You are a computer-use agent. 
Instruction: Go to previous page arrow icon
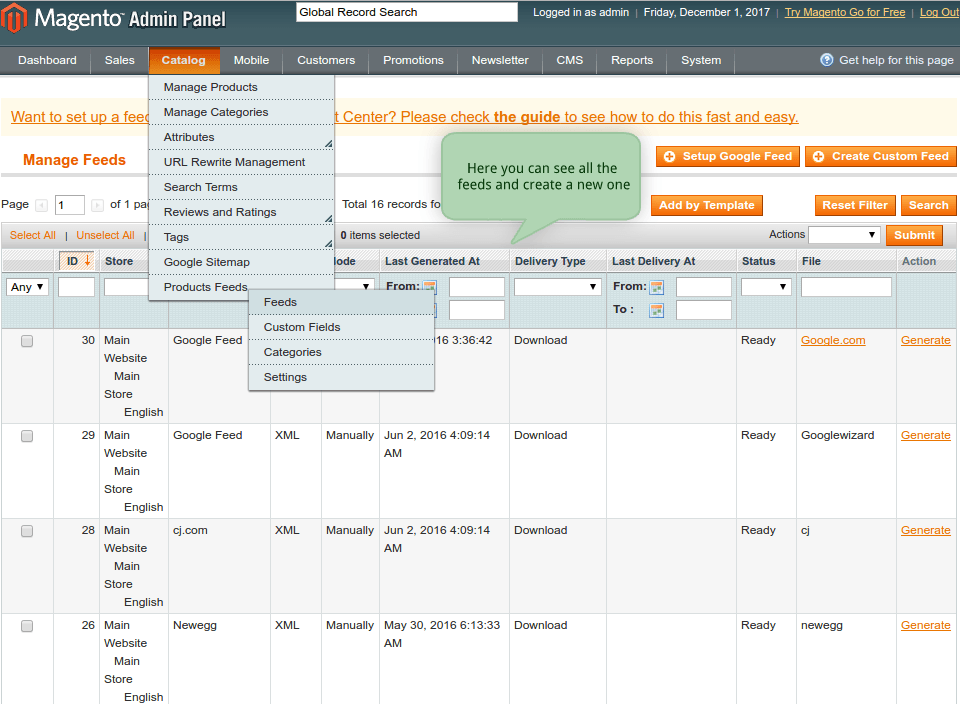point(42,205)
